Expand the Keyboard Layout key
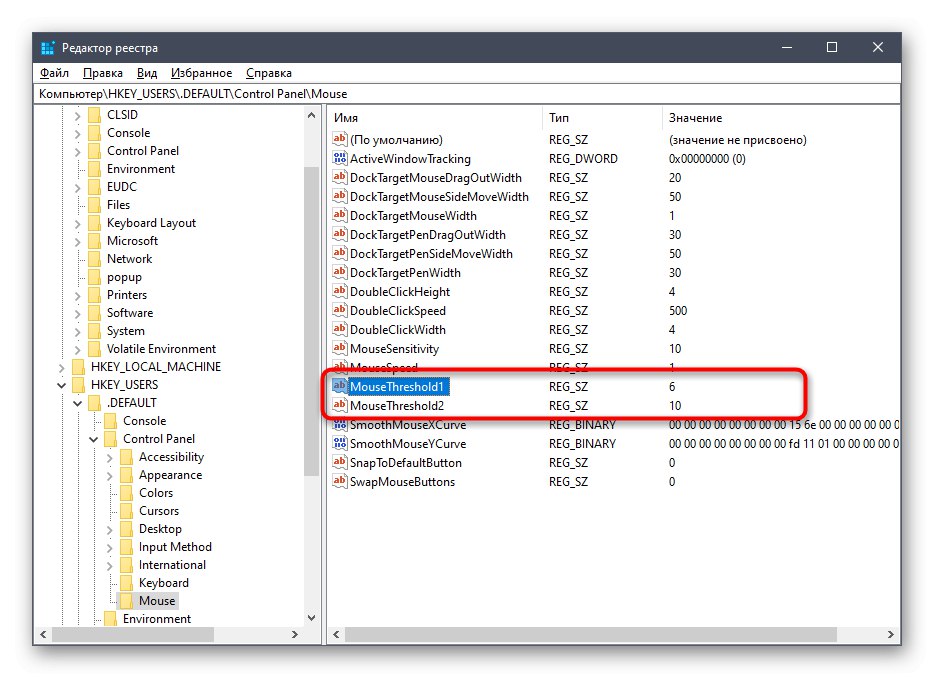 pos(77,224)
